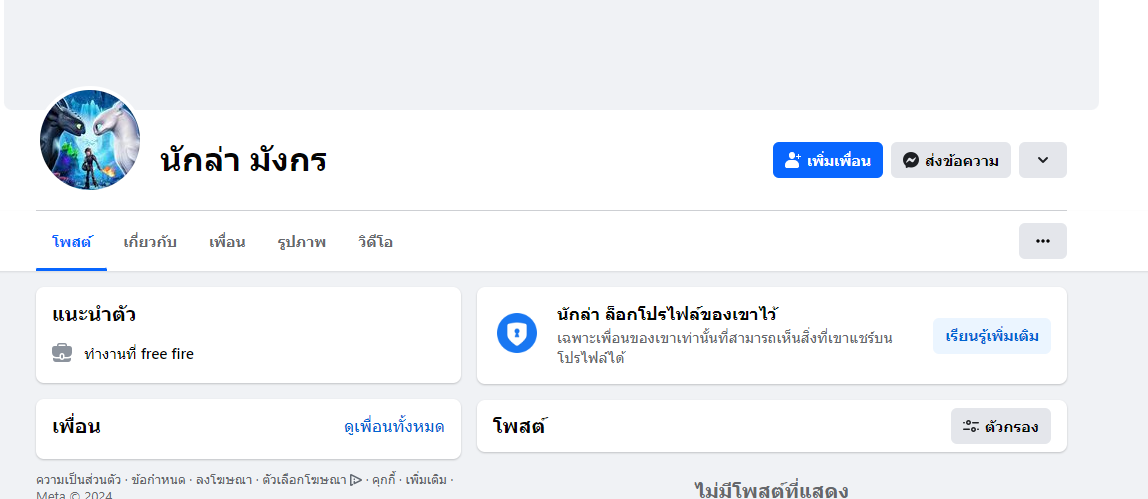Open ดูเพื่อนทั้งหมด link
Image resolution: width=1148 pixels, height=499 pixels.
pos(394,427)
